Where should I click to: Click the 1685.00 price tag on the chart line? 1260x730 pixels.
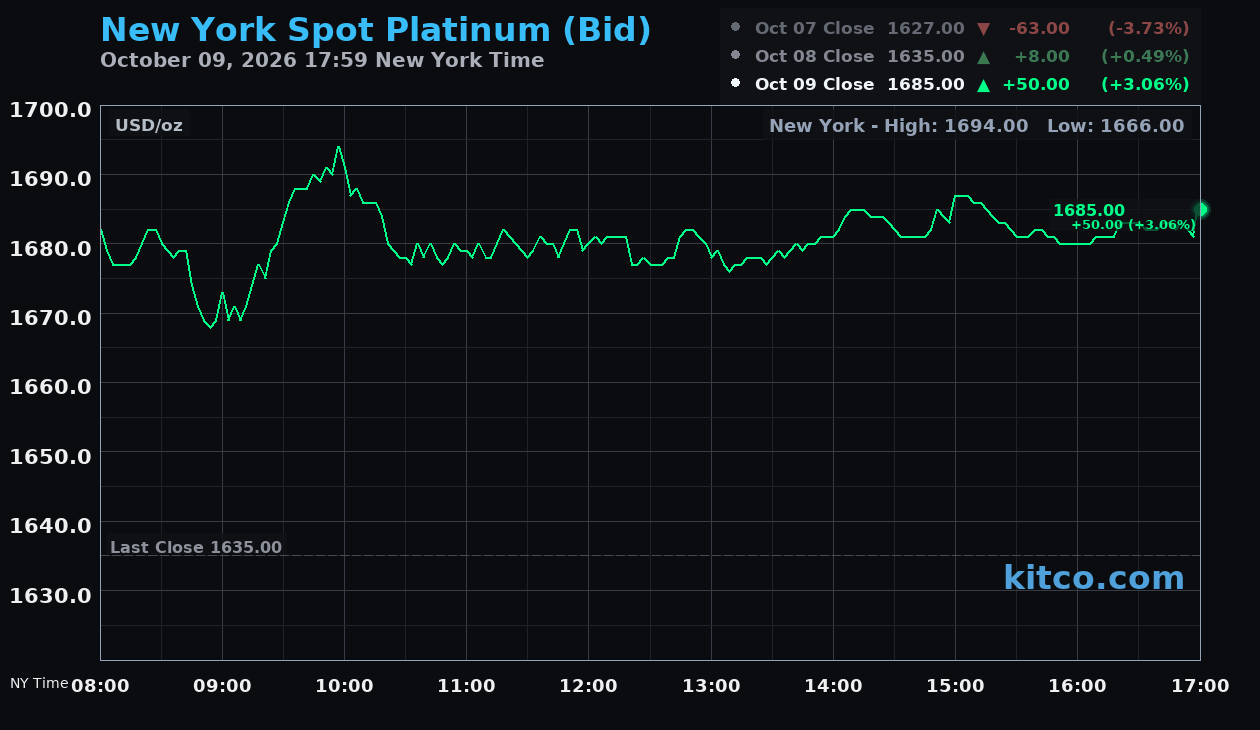tap(1089, 211)
